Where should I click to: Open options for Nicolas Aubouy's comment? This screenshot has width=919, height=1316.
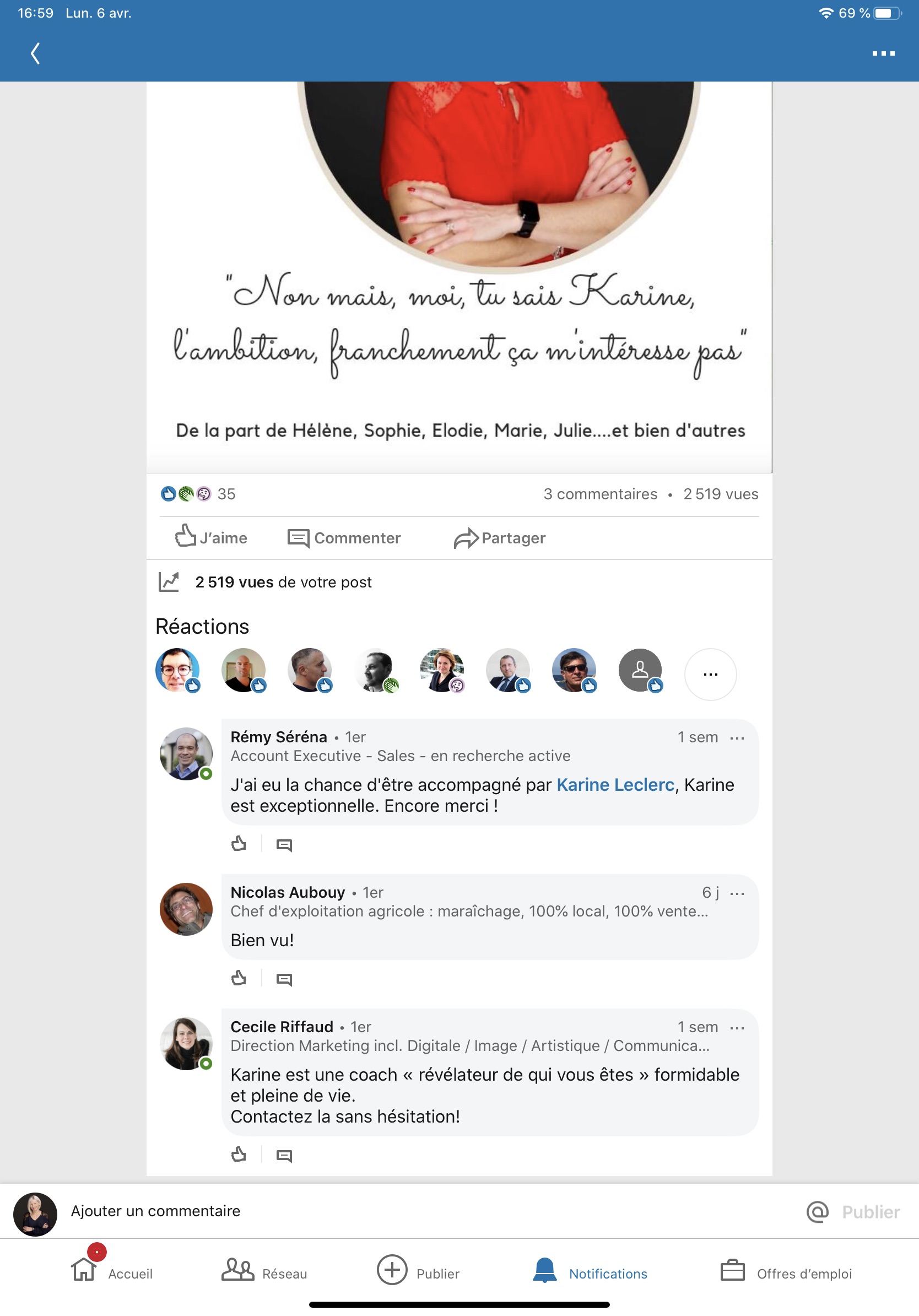(x=737, y=893)
